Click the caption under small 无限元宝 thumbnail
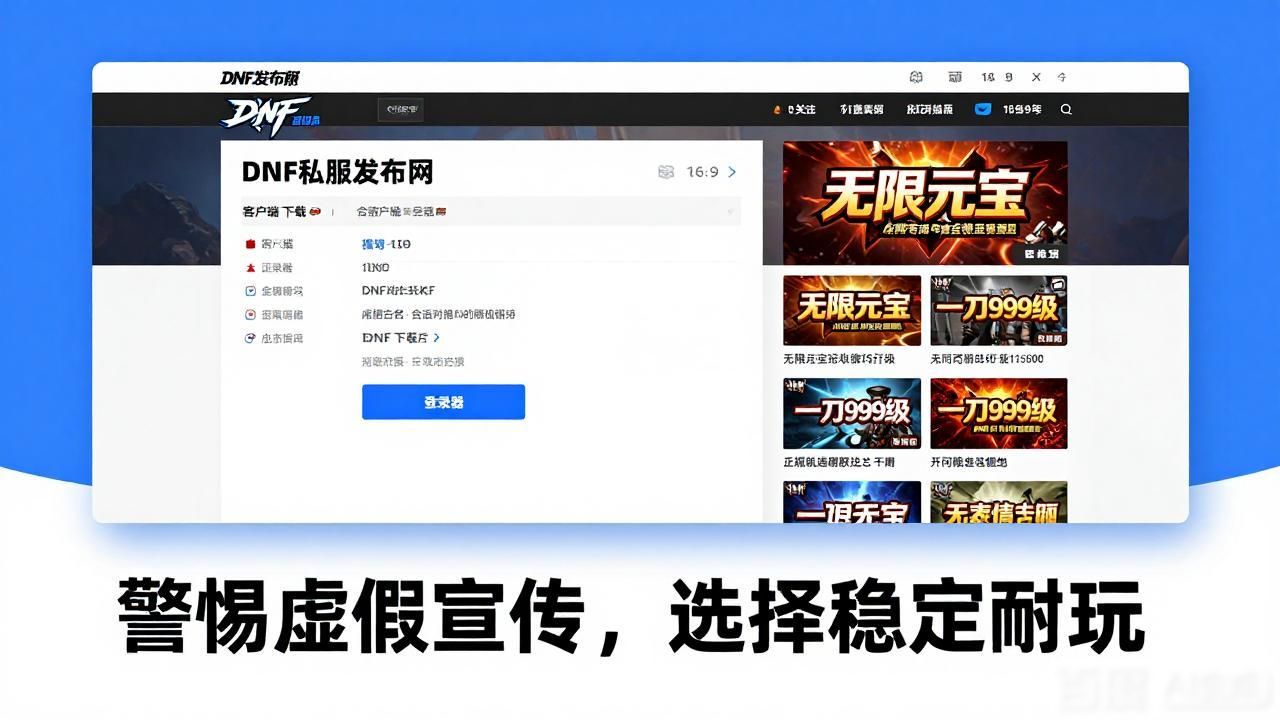The image size is (1280, 720). click(839, 359)
